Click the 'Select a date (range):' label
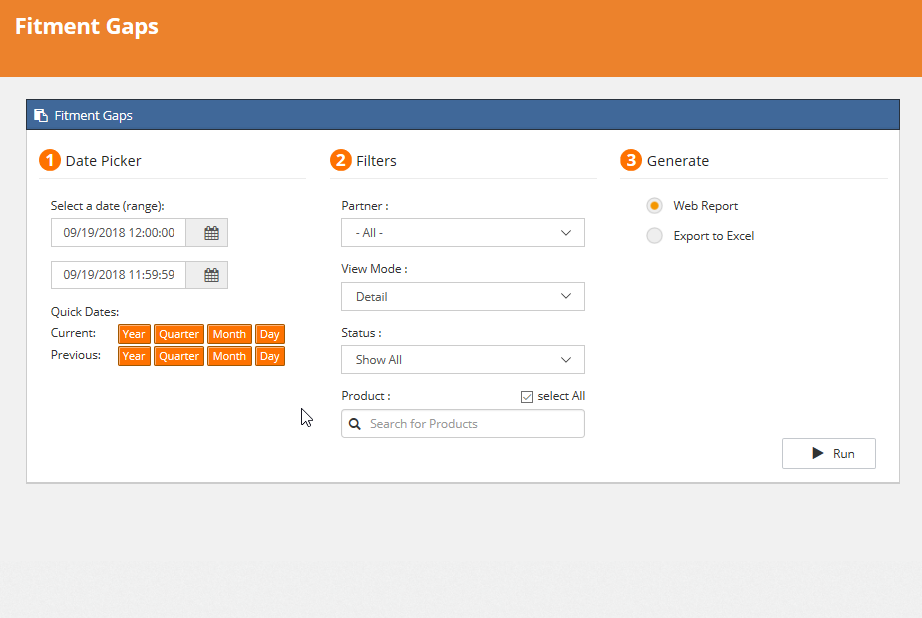The image size is (922, 618). tap(108, 206)
